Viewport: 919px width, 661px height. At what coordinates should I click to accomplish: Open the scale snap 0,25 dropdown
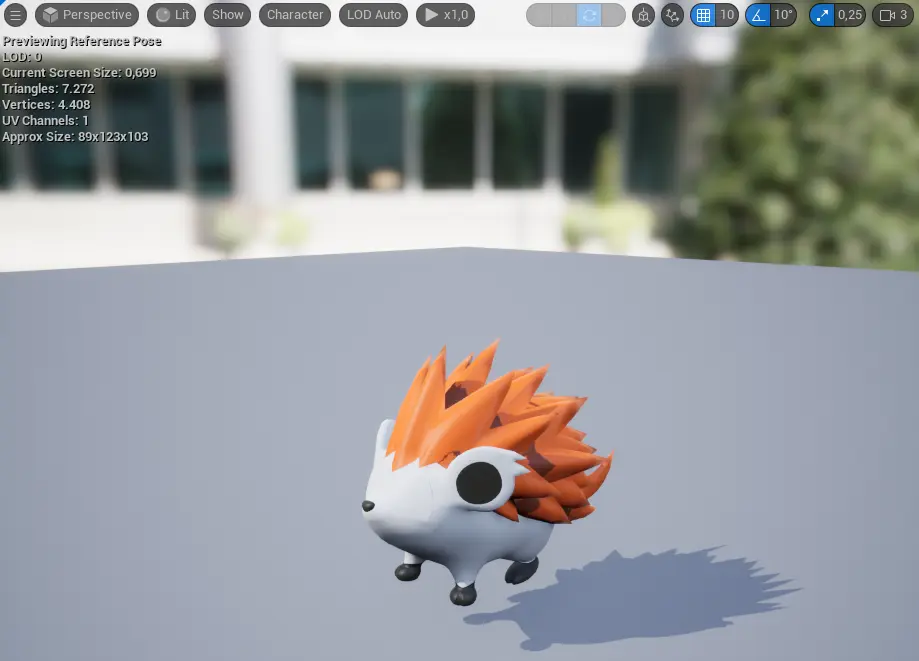click(x=850, y=15)
